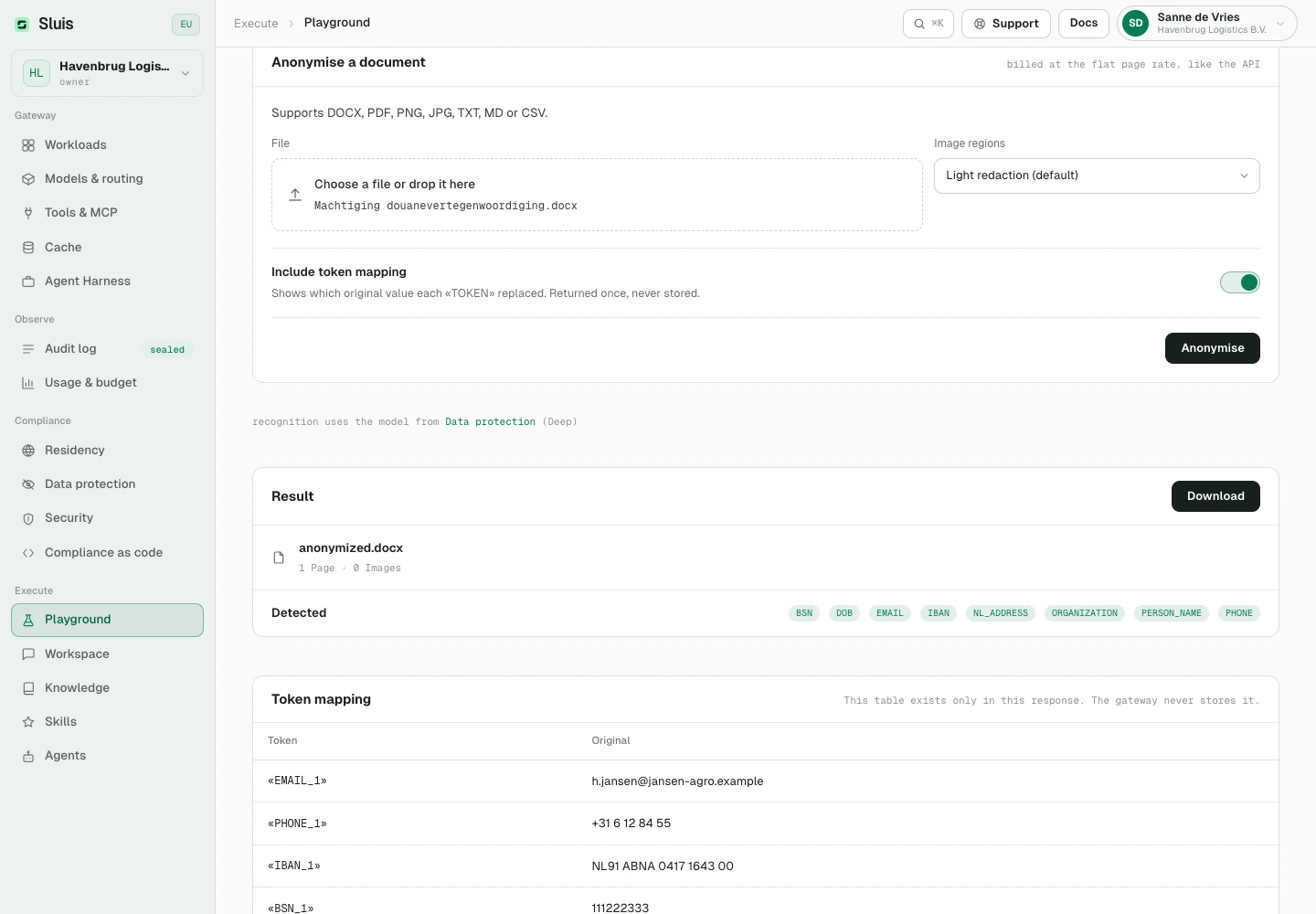Select Workspace in the Execute section
This screenshot has height=914, width=1316.
coord(107,654)
